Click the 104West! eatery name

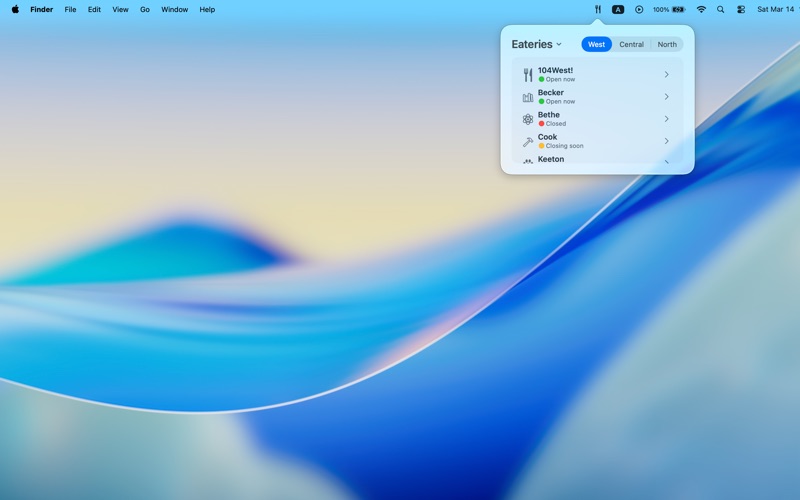click(555, 70)
